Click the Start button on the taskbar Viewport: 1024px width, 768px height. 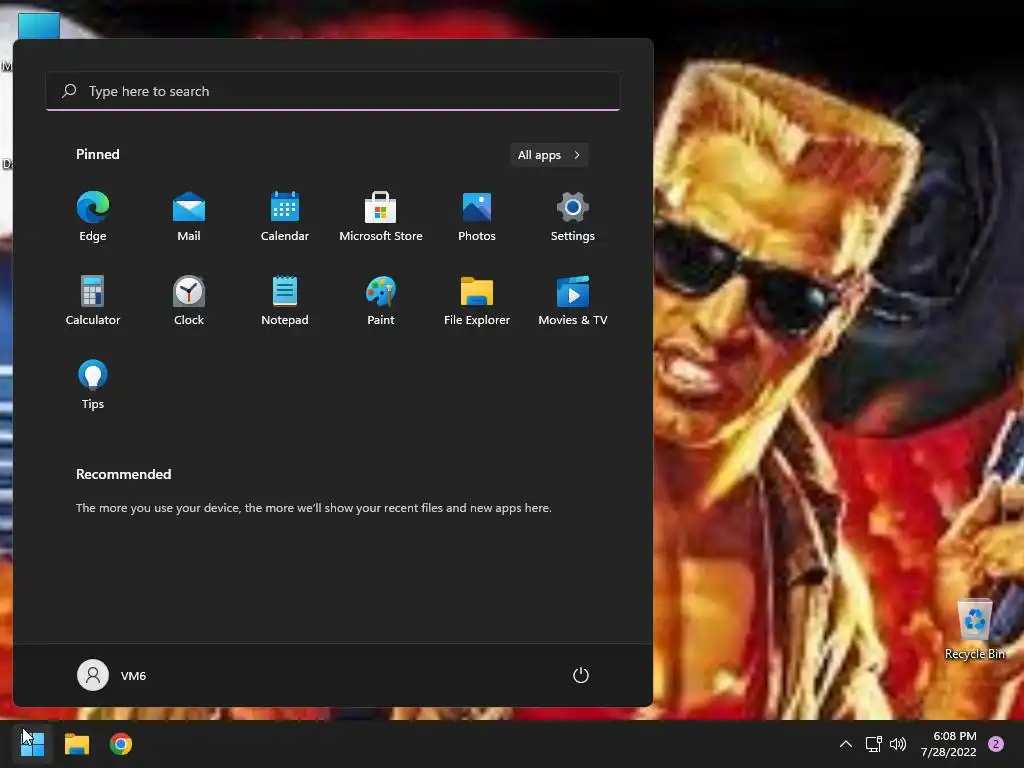click(x=32, y=744)
